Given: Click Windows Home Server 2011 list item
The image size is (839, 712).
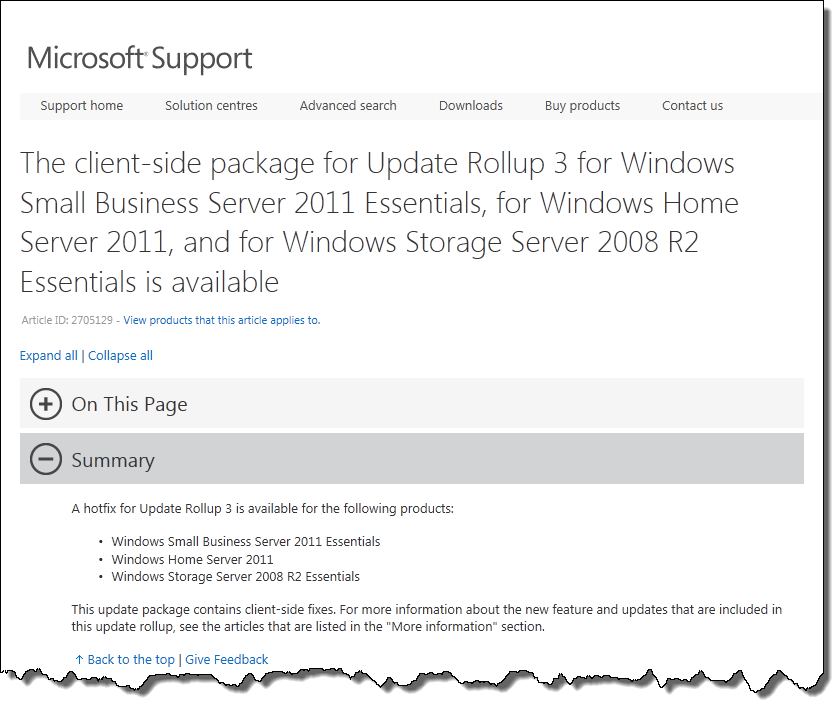Looking at the screenshot, I should (192, 560).
